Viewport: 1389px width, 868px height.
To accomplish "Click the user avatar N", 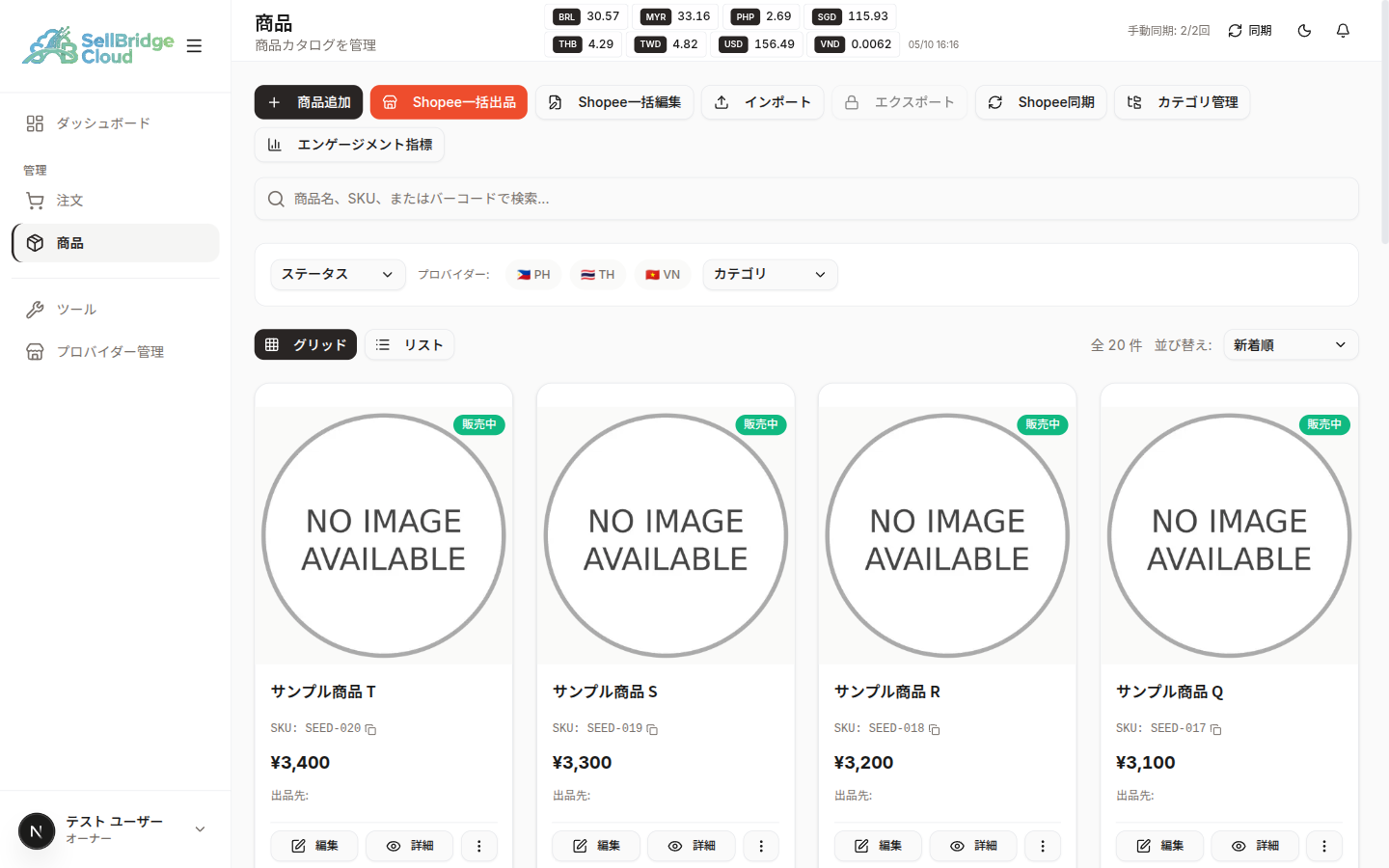I will pyautogui.click(x=37, y=830).
